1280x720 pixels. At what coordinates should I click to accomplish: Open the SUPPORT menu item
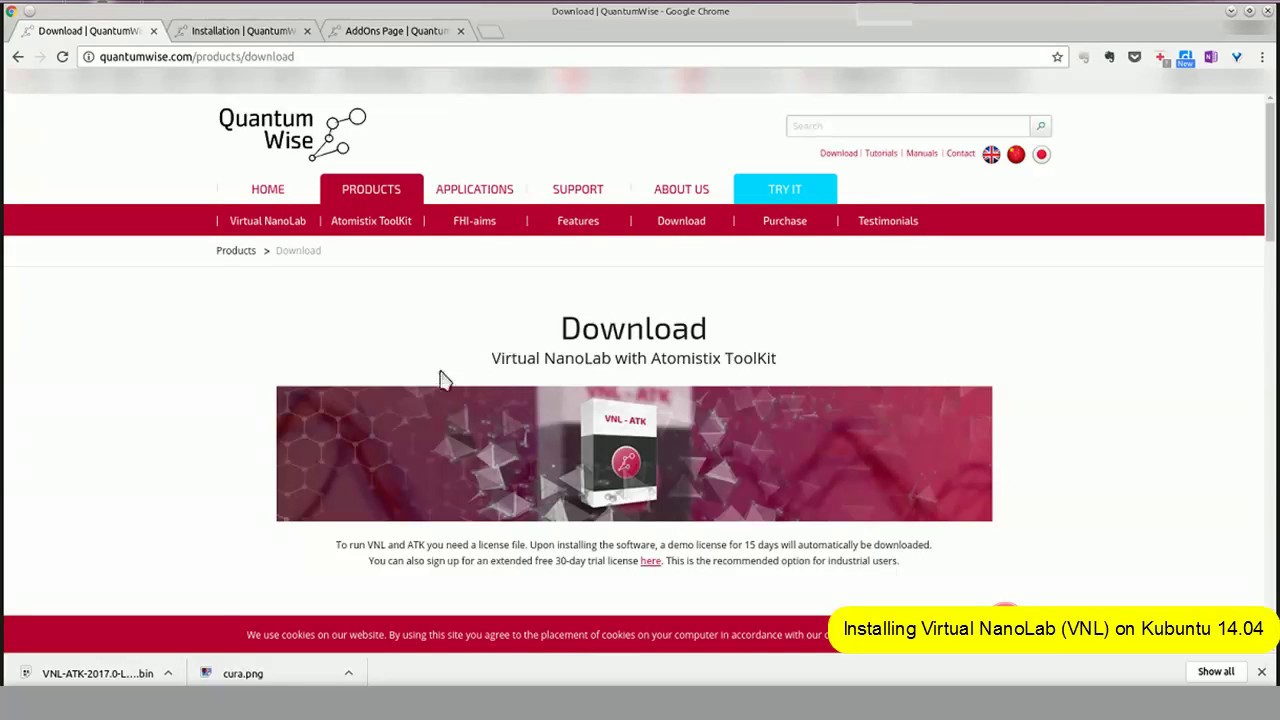578,189
